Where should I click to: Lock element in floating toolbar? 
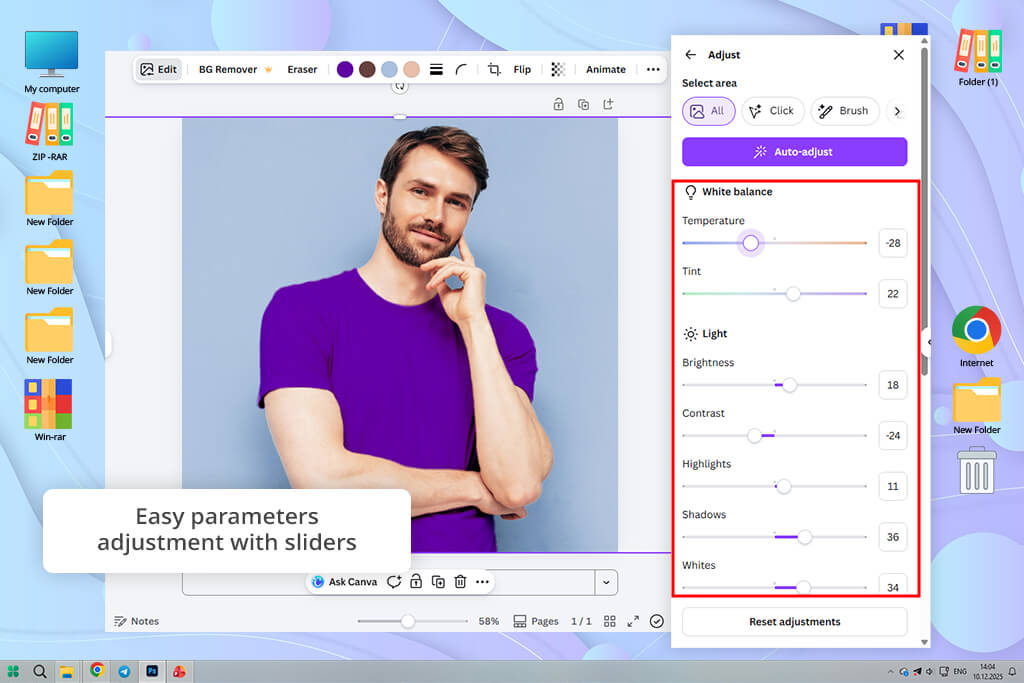coord(416,582)
